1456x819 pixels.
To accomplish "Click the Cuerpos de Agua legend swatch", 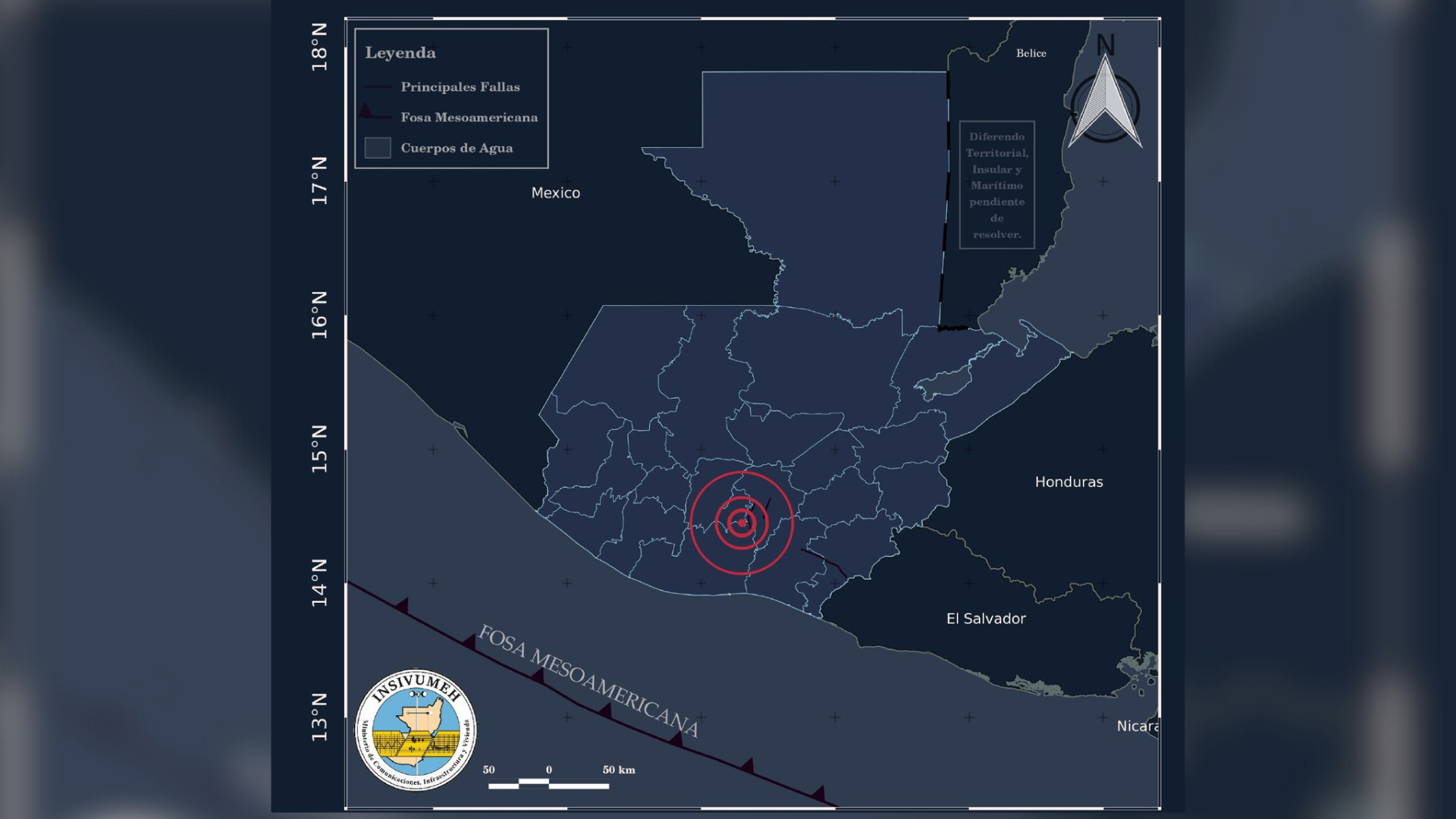I will [378, 148].
